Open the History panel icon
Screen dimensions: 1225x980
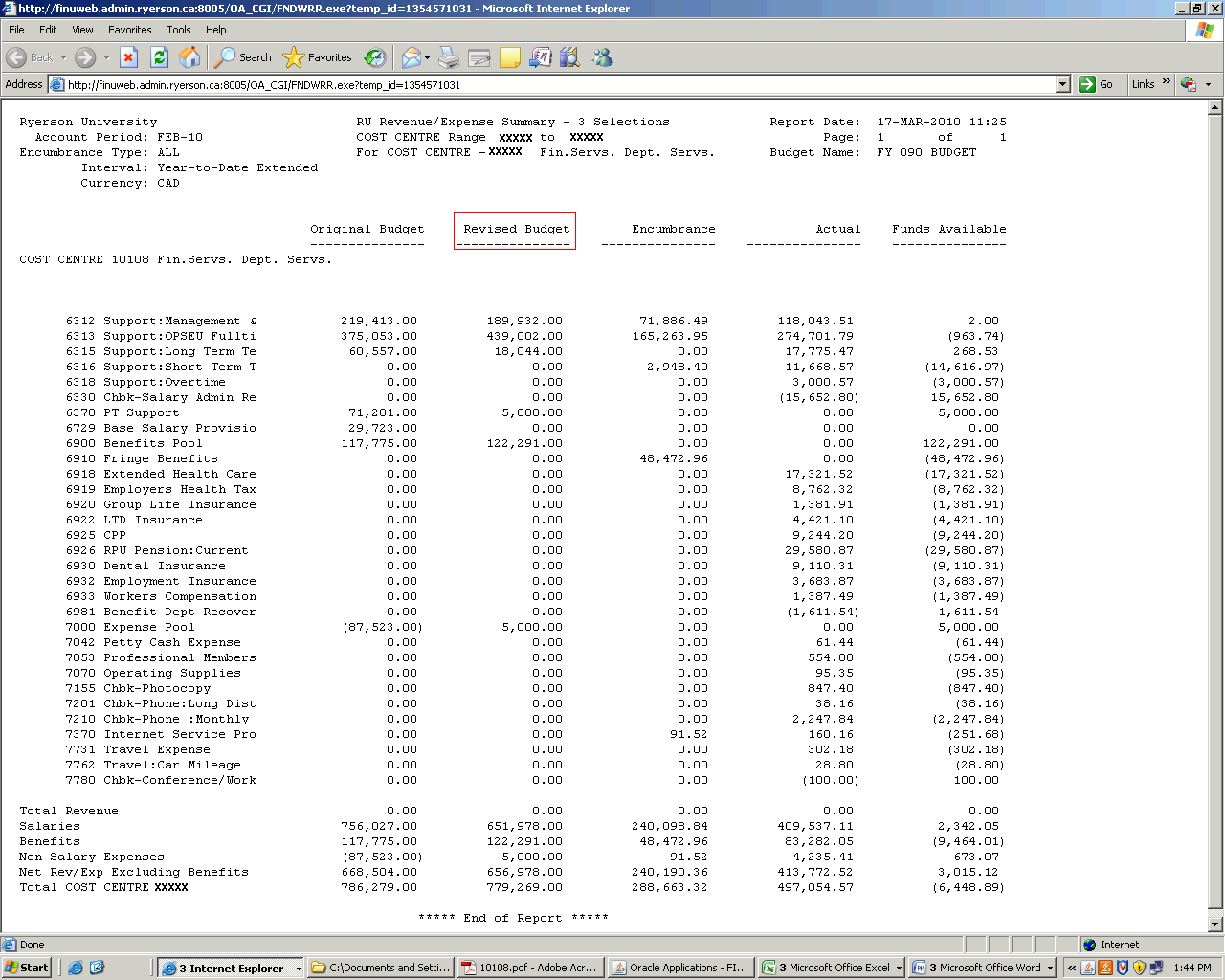tap(375, 57)
